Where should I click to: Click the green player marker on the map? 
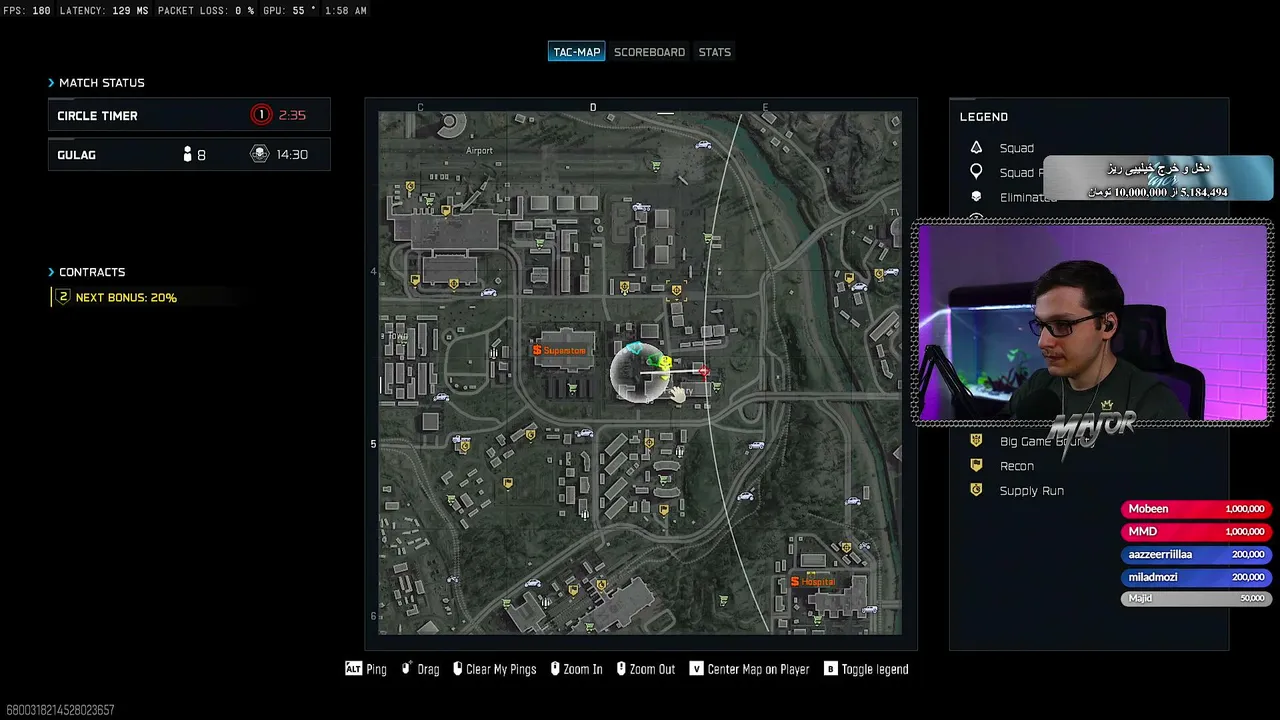point(653,359)
